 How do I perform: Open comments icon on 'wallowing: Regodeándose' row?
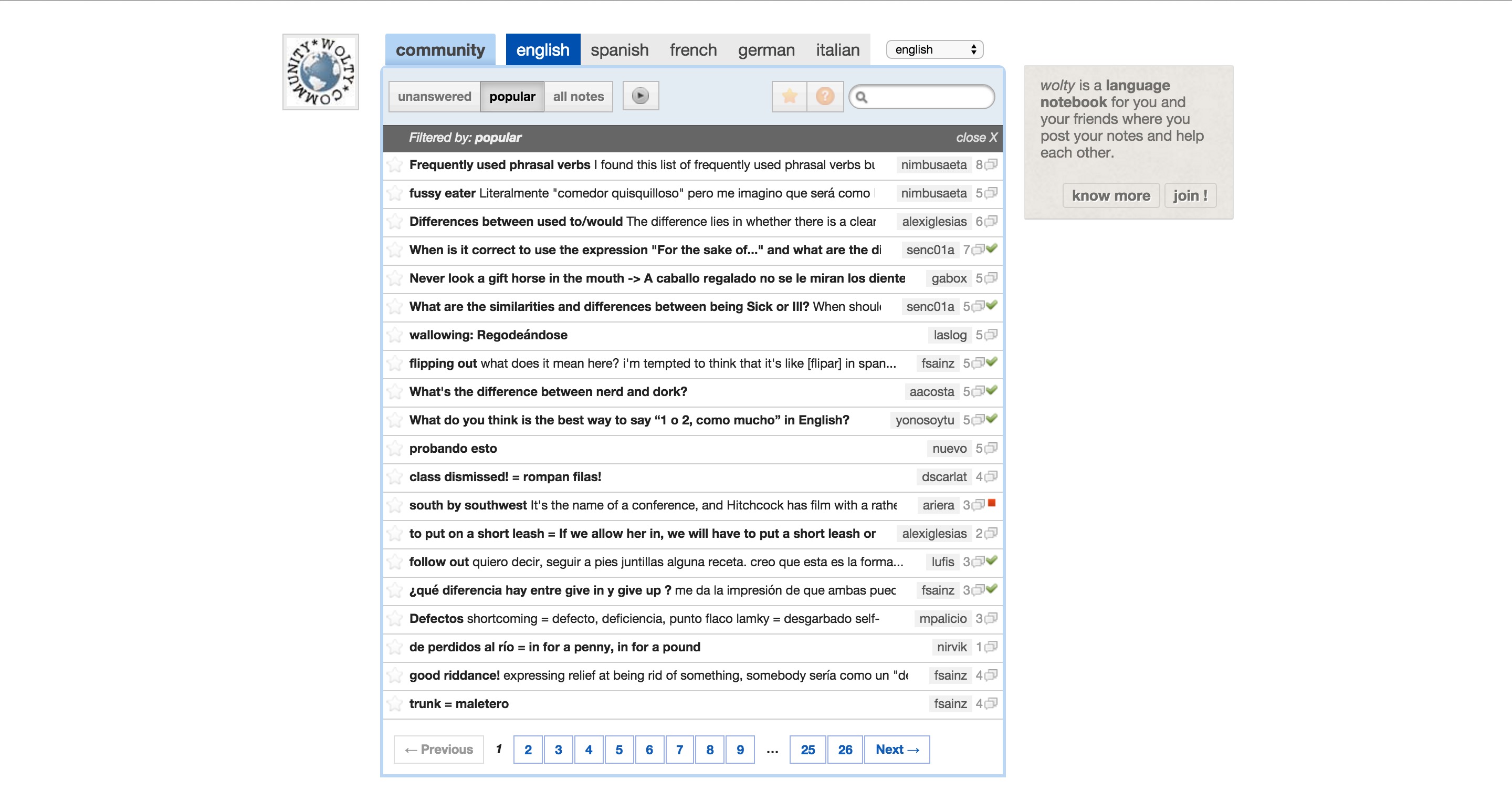[x=991, y=335]
